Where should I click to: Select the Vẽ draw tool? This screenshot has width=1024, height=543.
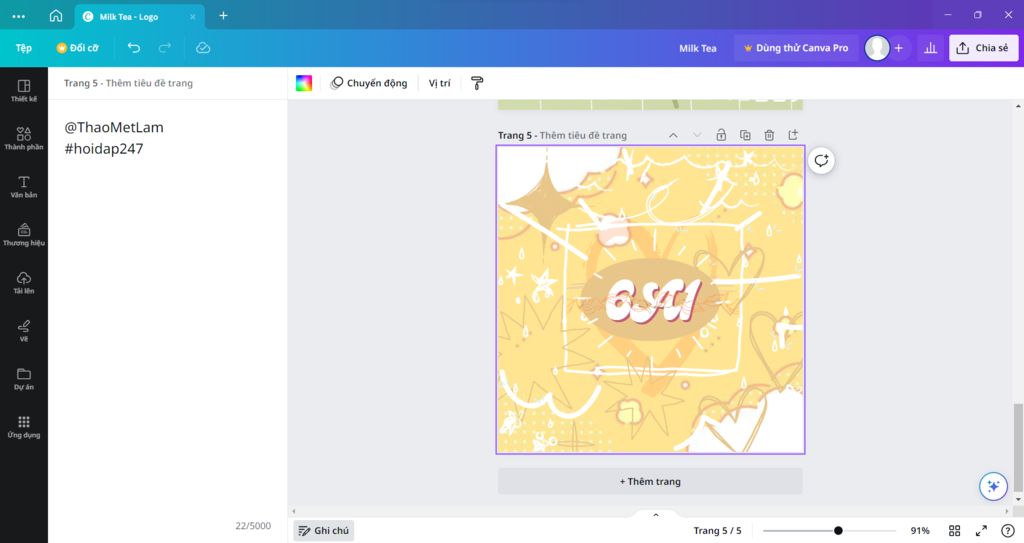click(24, 331)
